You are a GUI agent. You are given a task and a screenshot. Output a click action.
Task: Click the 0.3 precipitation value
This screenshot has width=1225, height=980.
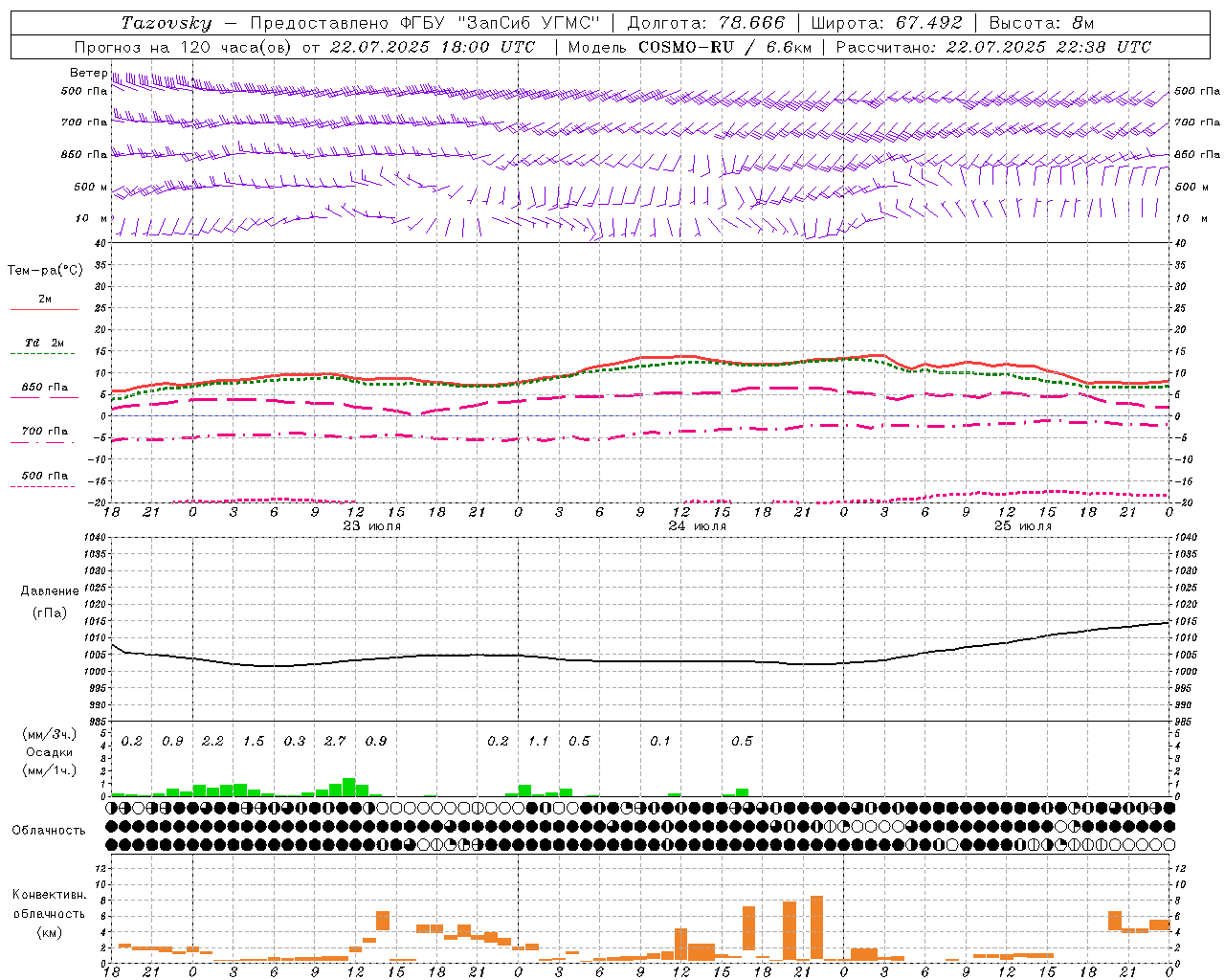(295, 742)
